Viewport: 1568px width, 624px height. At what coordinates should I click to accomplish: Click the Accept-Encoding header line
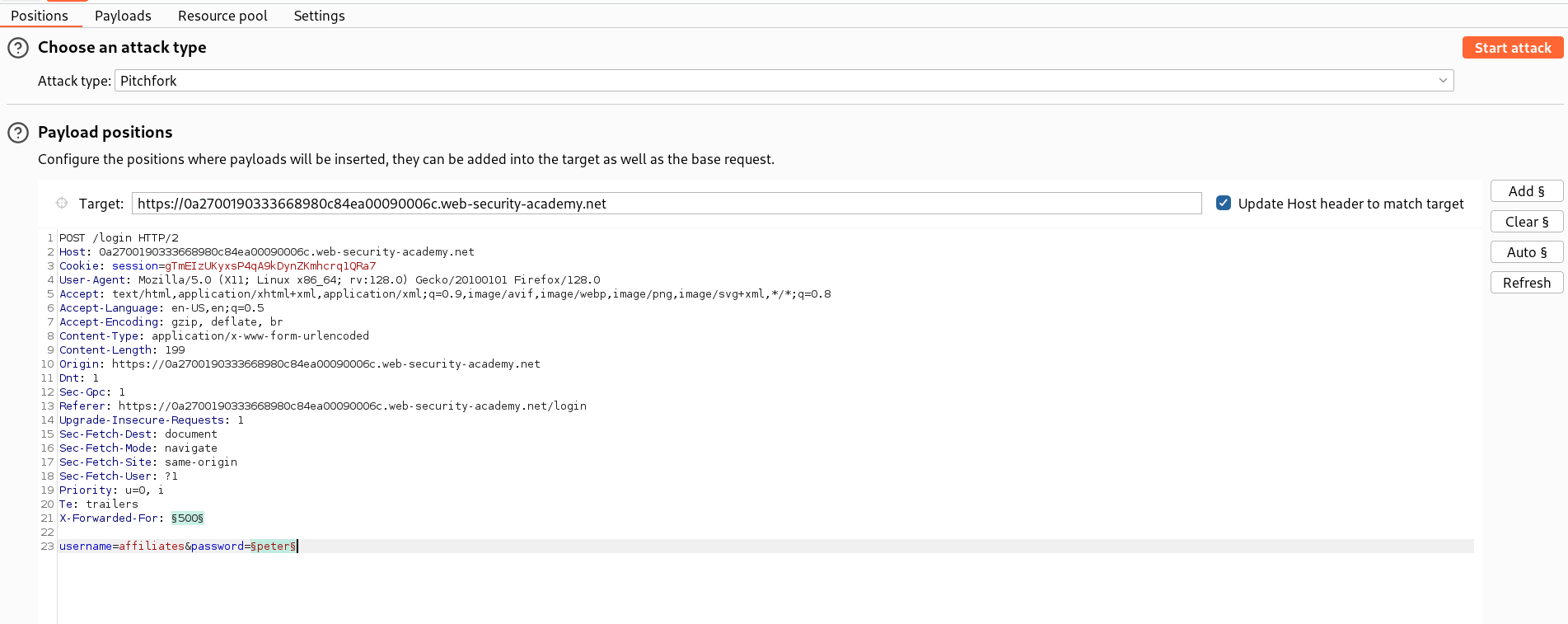(171, 322)
